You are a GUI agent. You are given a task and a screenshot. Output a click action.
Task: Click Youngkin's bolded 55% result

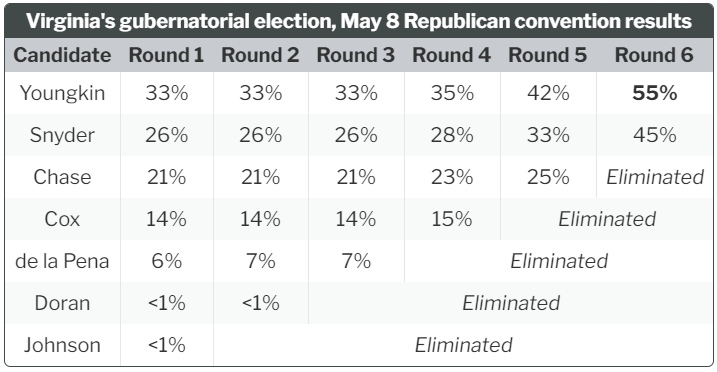click(x=654, y=93)
